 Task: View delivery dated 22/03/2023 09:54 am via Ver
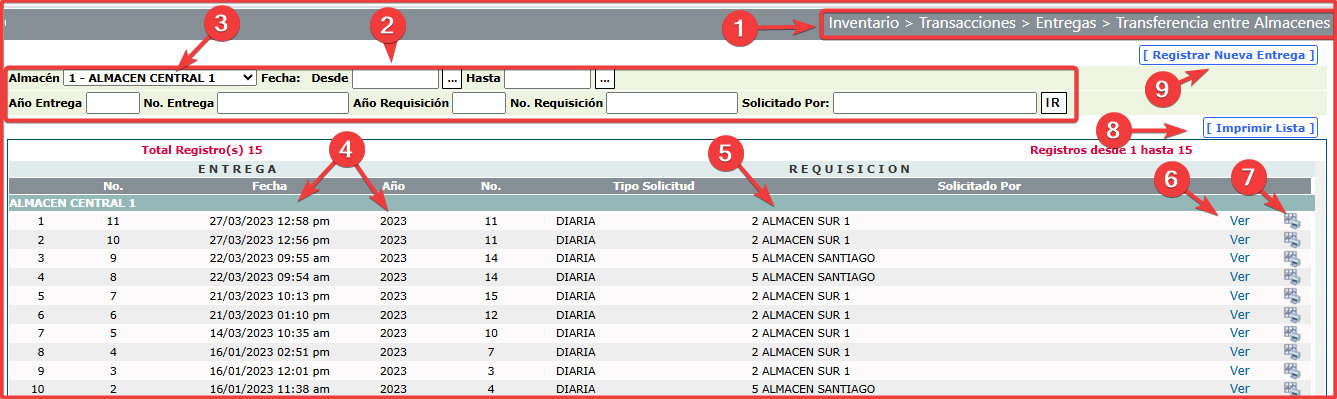pos(1240,277)
